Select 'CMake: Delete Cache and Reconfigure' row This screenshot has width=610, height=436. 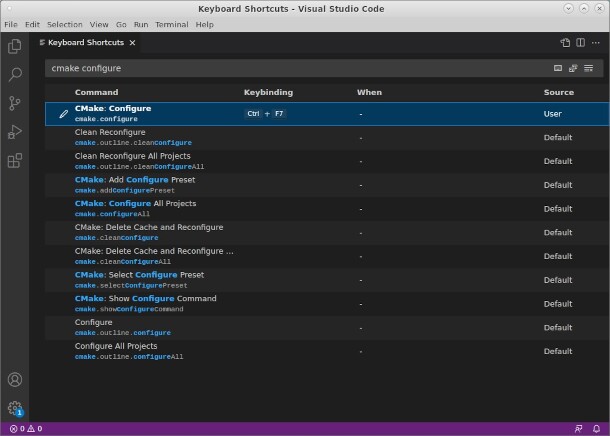pos(327,233)
